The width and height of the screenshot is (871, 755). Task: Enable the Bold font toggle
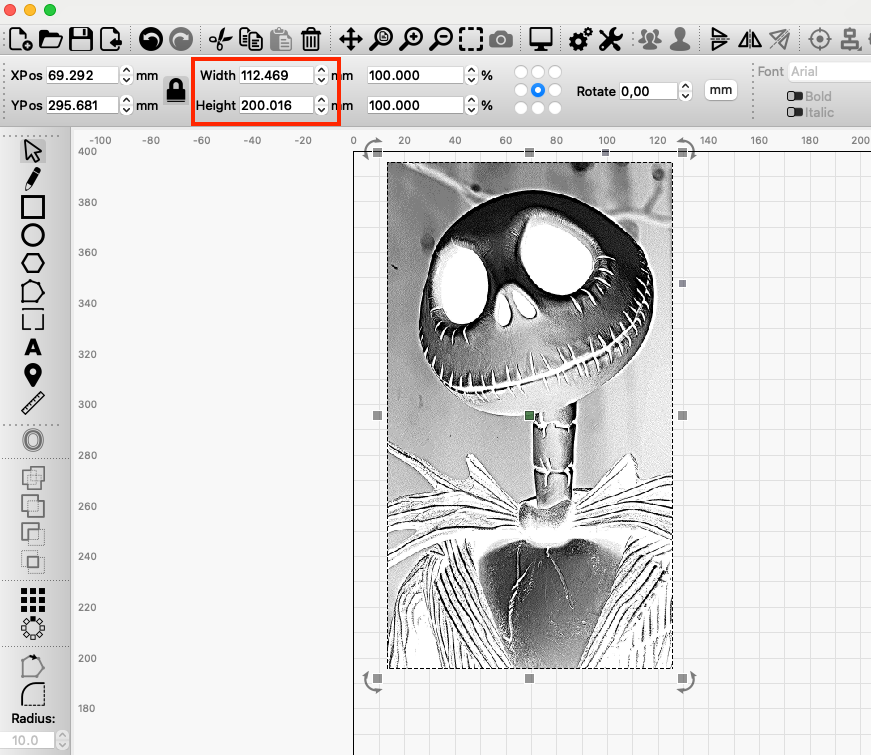(x=795, y=96)
